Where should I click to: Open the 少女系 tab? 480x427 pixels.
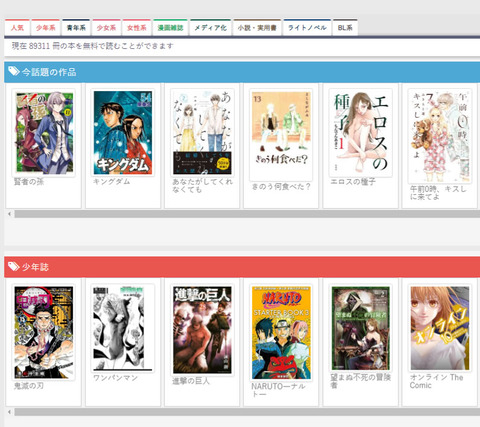106,28
